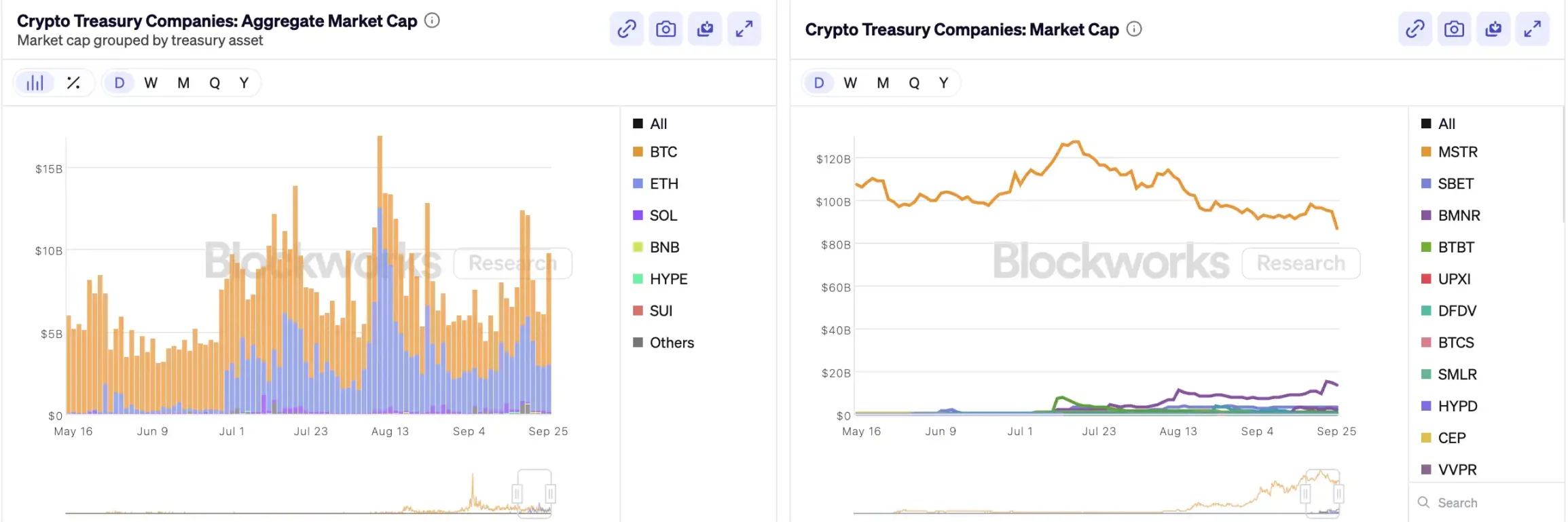Expand right Market Cap chart to fullscreen

(1533, 29)
